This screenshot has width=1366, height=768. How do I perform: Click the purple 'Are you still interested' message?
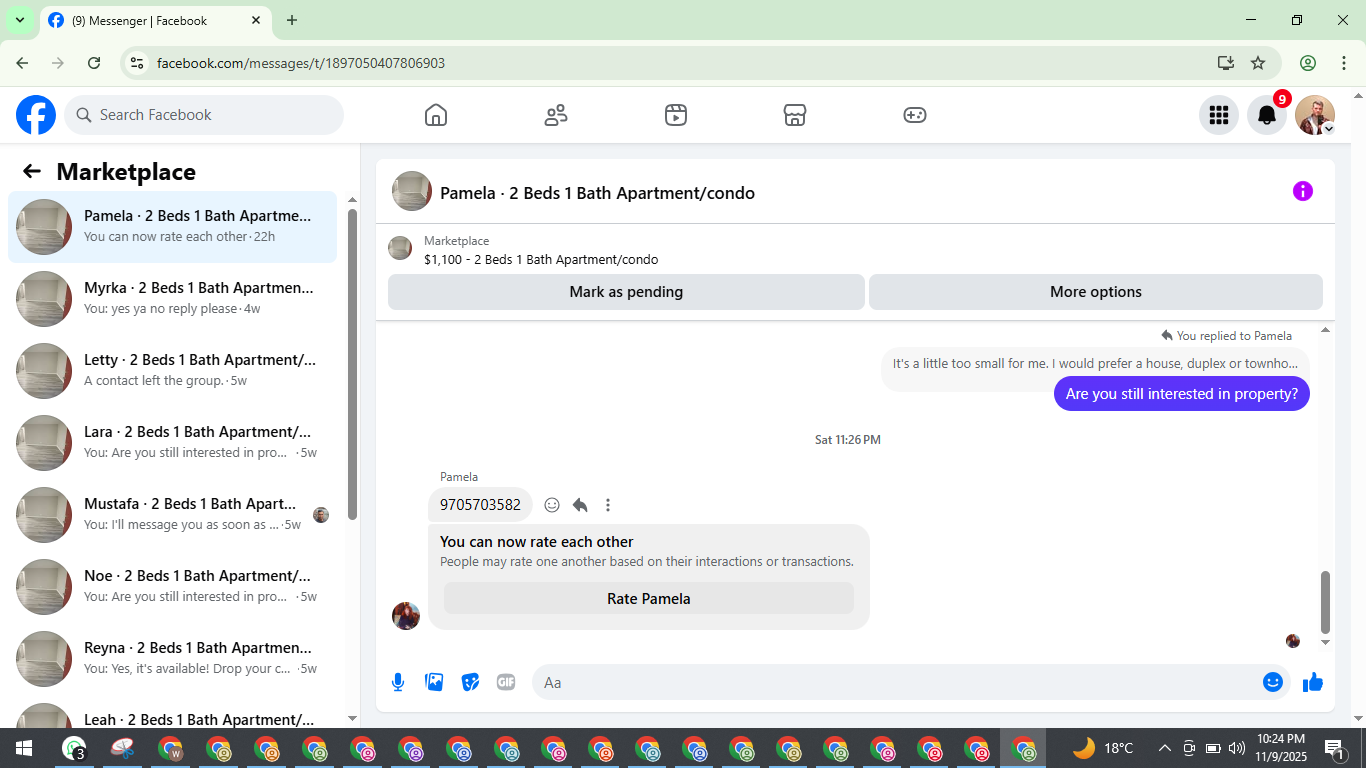pyautogui.click(x=1182, y=394)
